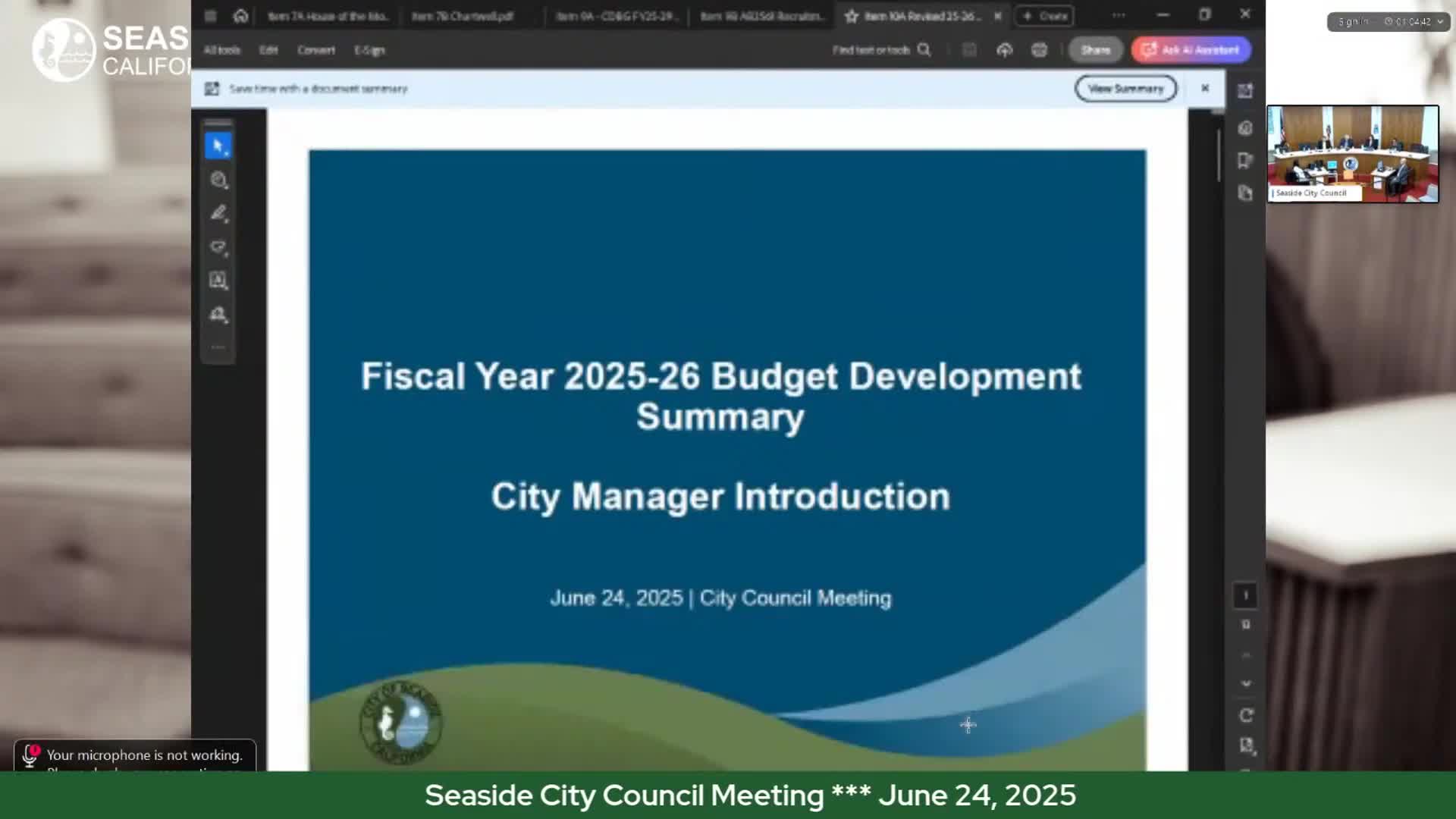
Task: Open the All tools menu
Action: 221,50
